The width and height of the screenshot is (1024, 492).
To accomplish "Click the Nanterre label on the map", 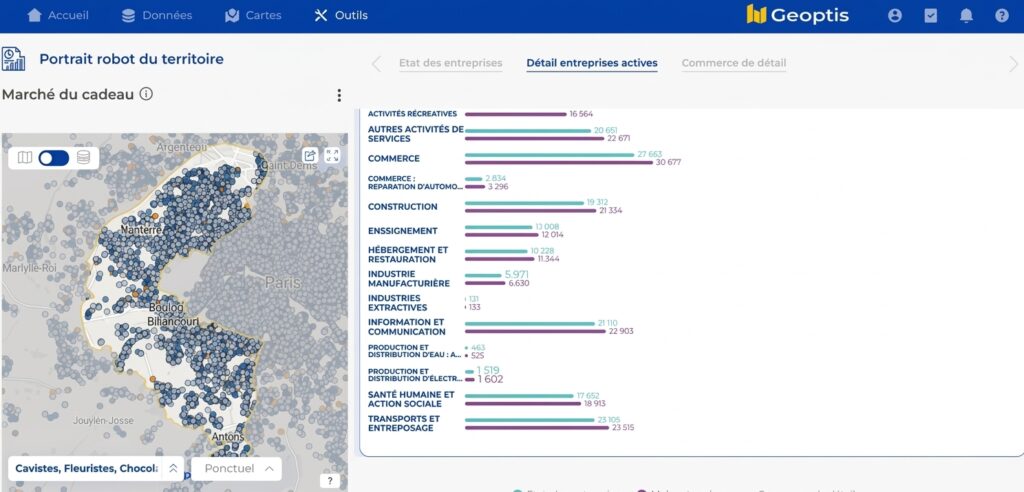I will (x=142, y=231).
